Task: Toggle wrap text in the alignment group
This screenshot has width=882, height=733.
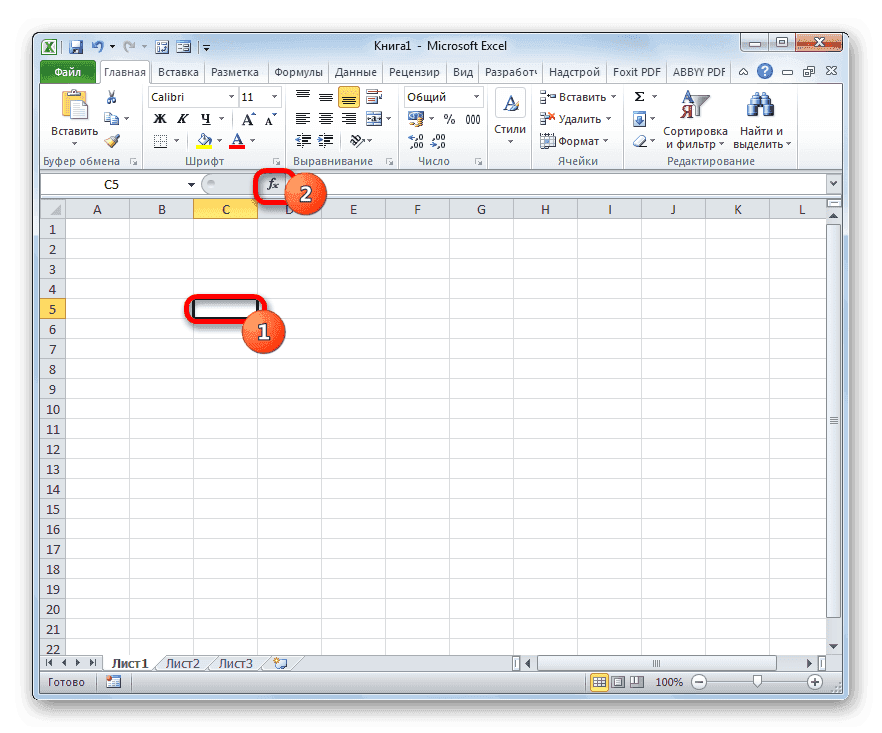Action: (x=375, y=96)
